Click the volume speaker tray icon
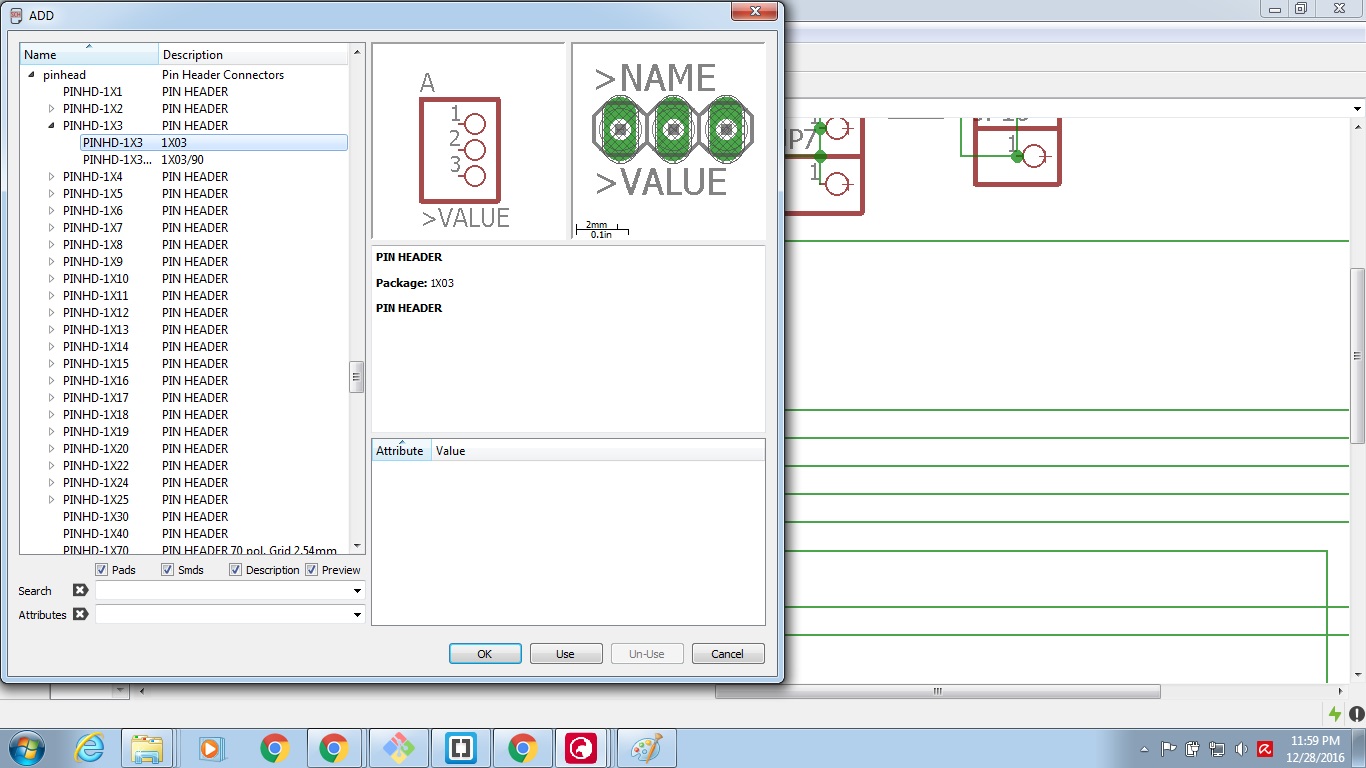Viewport: 1366px width, 768px height. point(1240,748)
